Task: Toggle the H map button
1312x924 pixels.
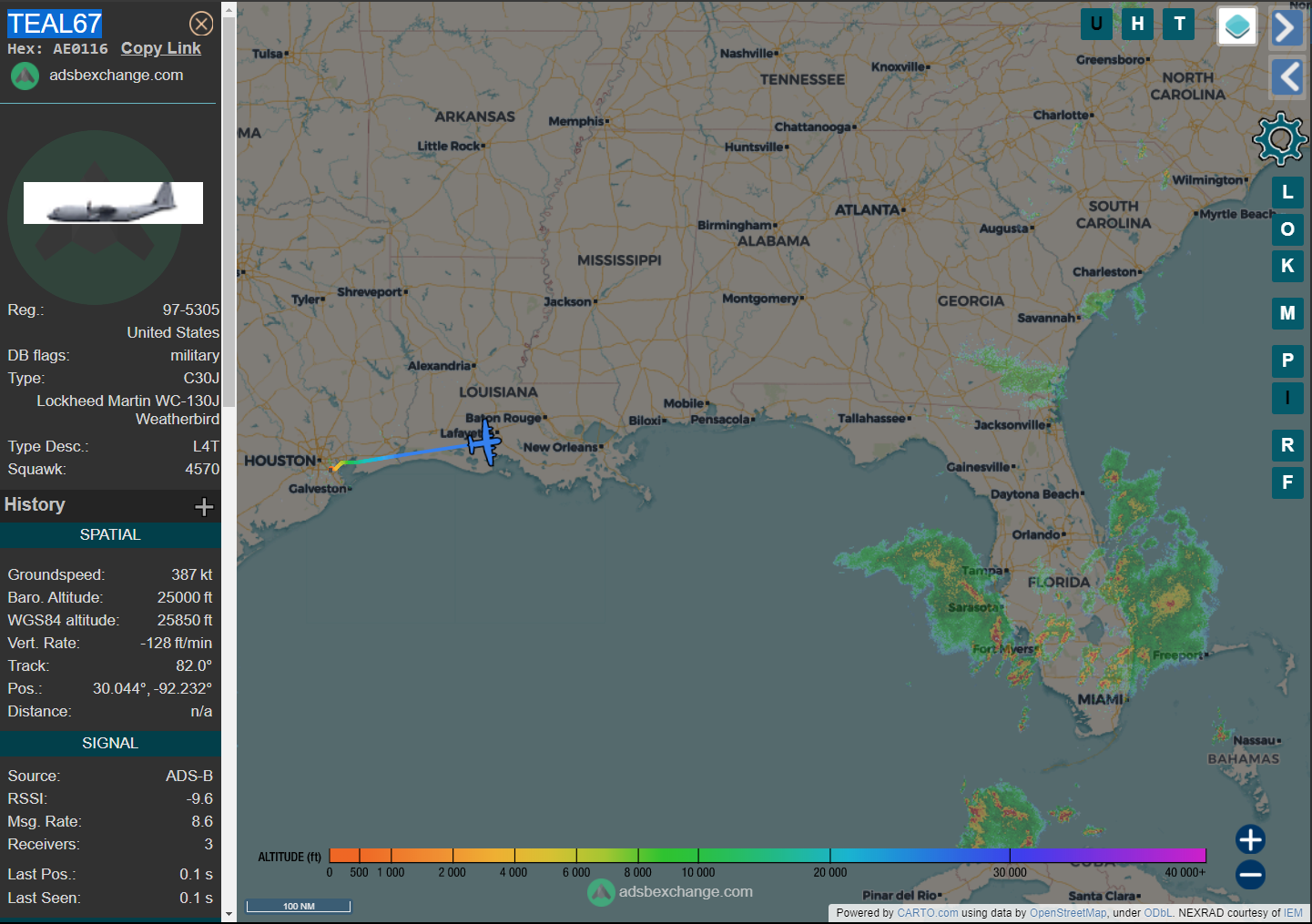Action: (1137, 24)
